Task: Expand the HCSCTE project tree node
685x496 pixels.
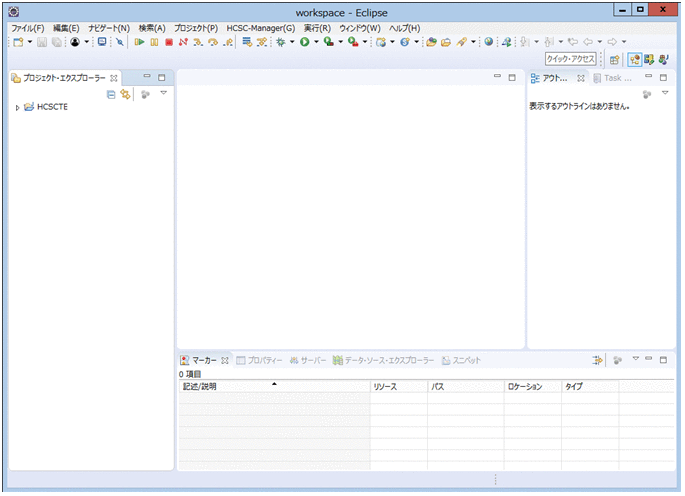Action: point(18,107)
